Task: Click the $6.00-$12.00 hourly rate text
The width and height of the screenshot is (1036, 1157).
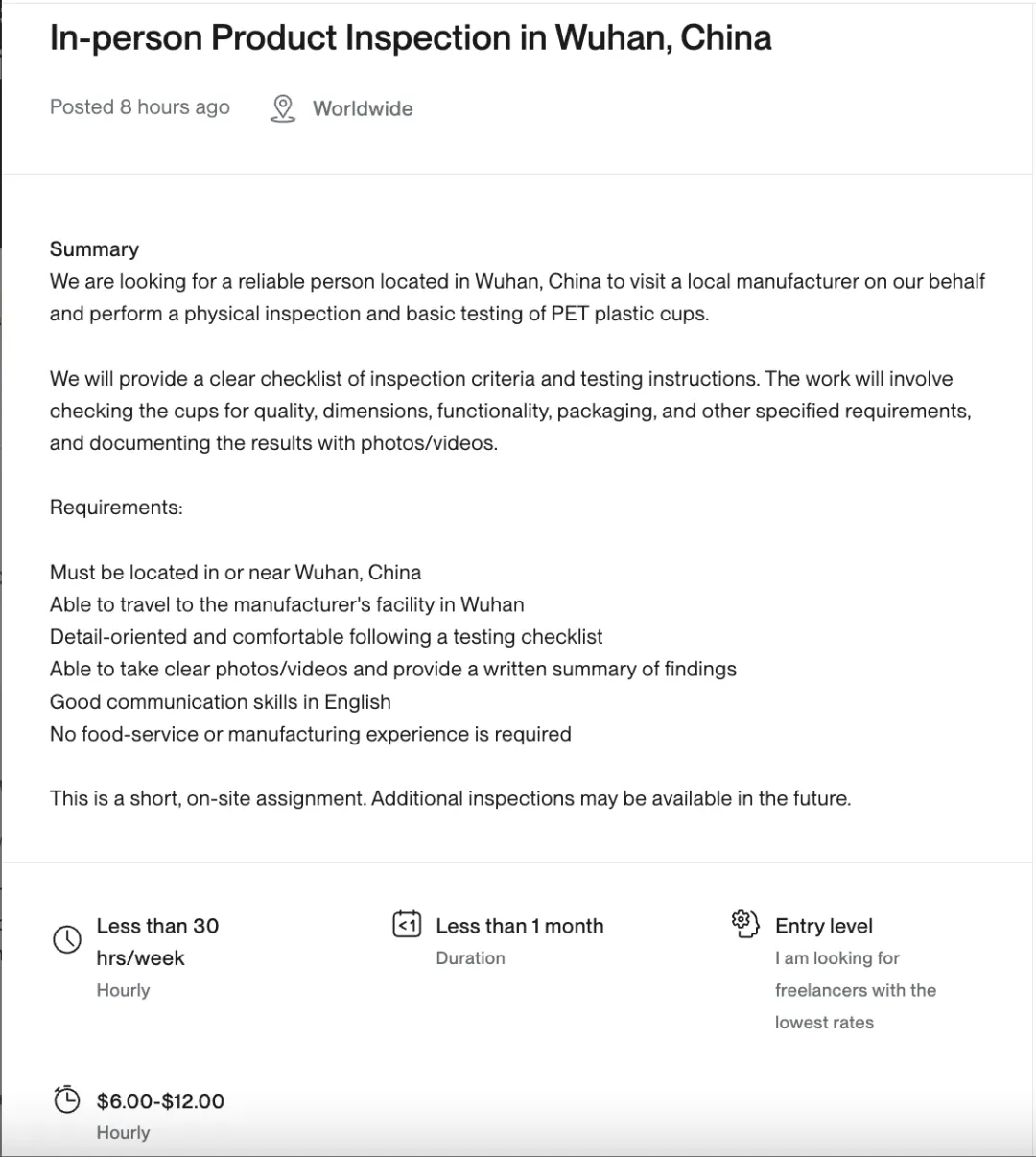Action: 160,1100
